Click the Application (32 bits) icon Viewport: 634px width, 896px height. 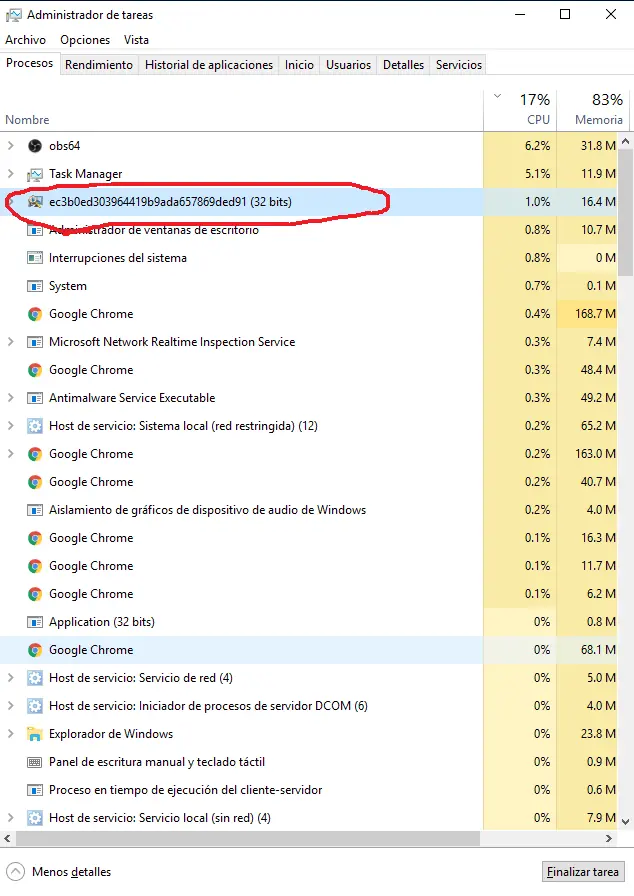(35, 622)
